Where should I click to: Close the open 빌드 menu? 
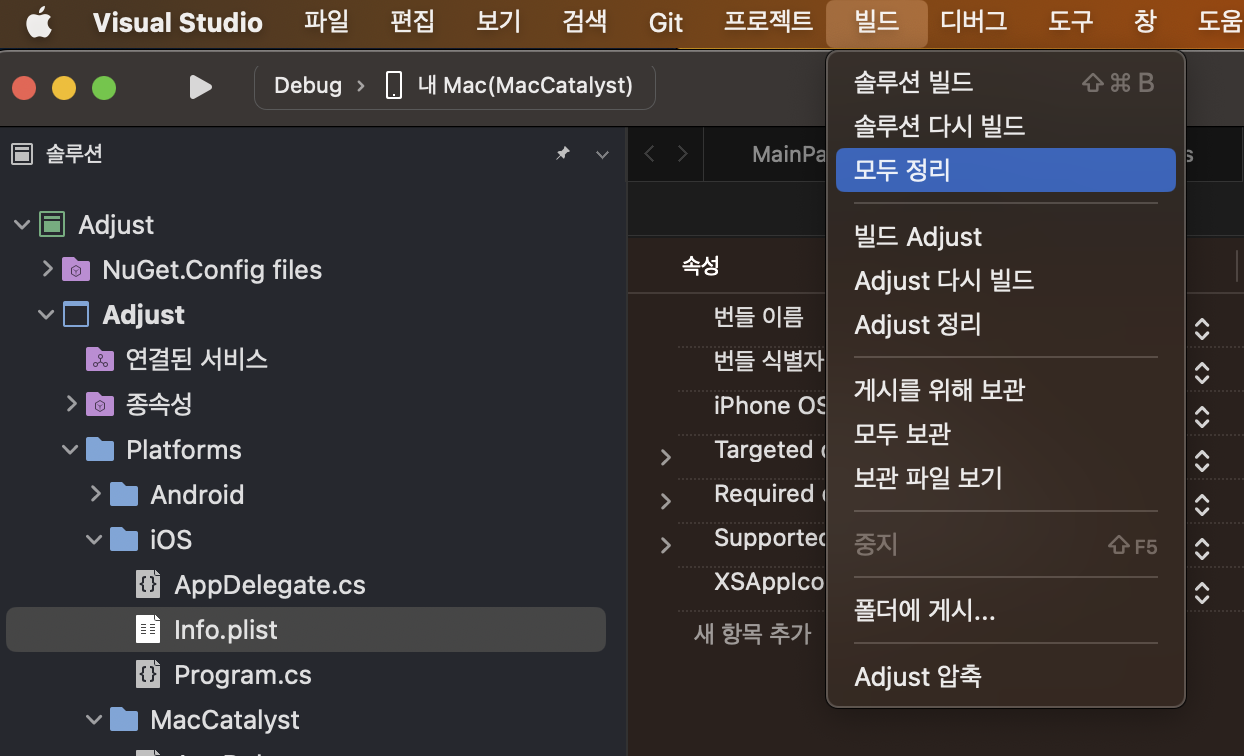(877, 23)
